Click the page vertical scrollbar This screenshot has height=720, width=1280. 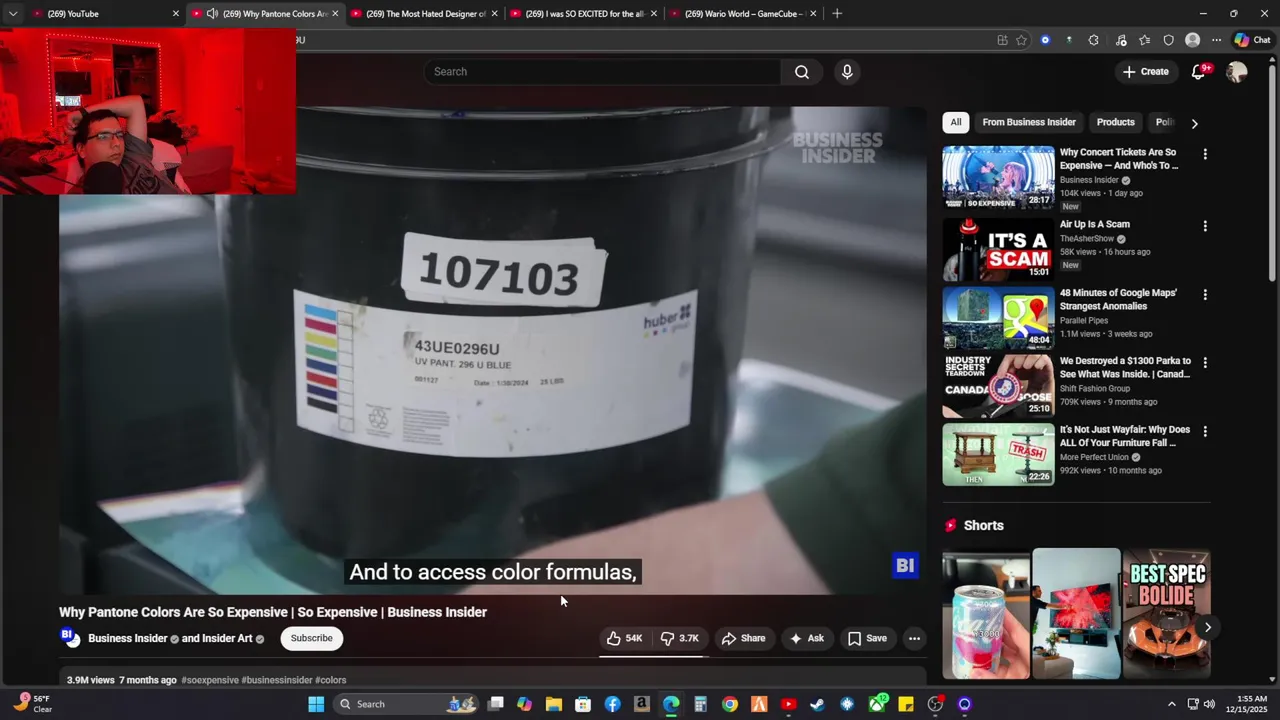[1272, 170]
